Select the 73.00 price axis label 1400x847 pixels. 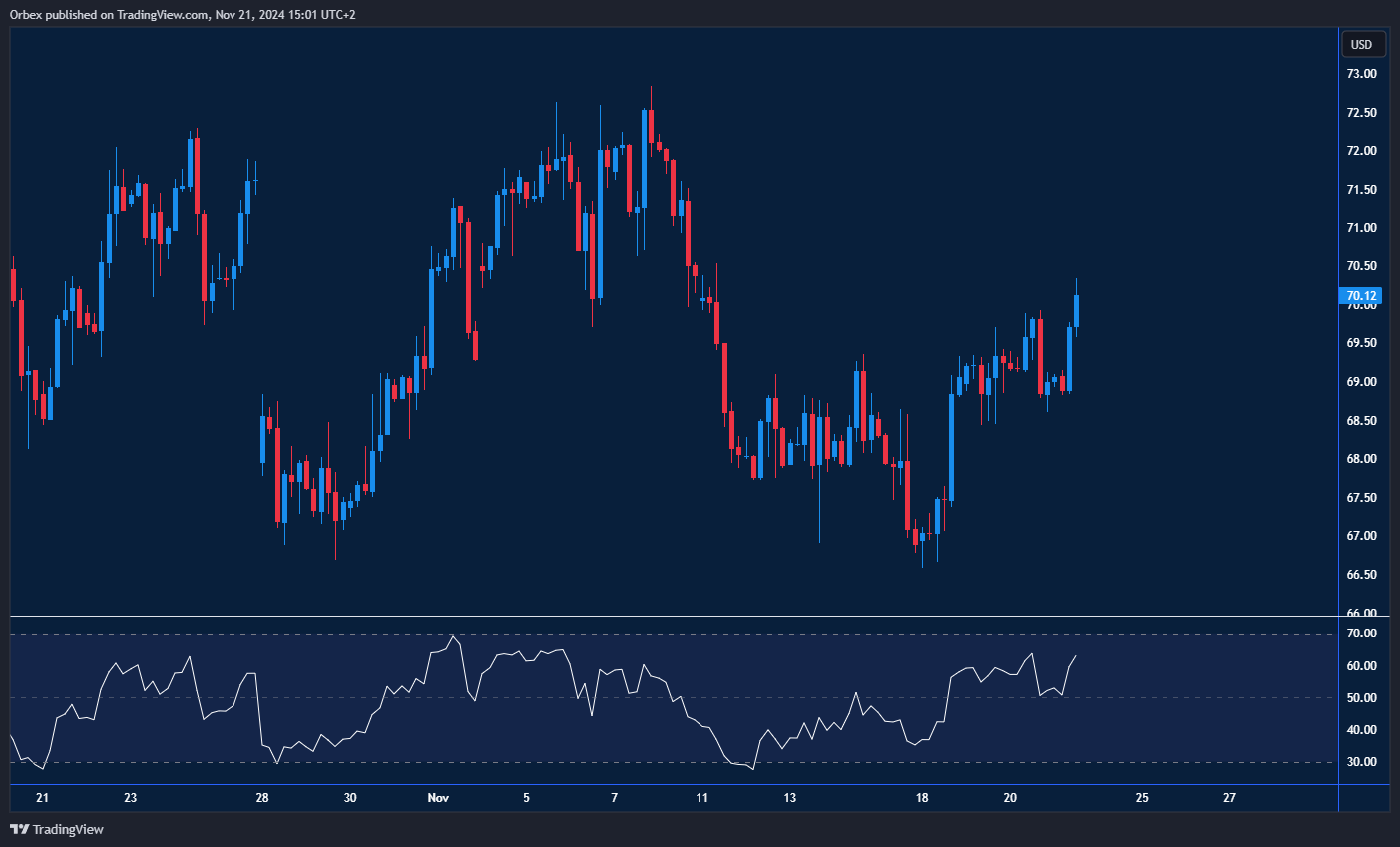(x=1361, y=74)
